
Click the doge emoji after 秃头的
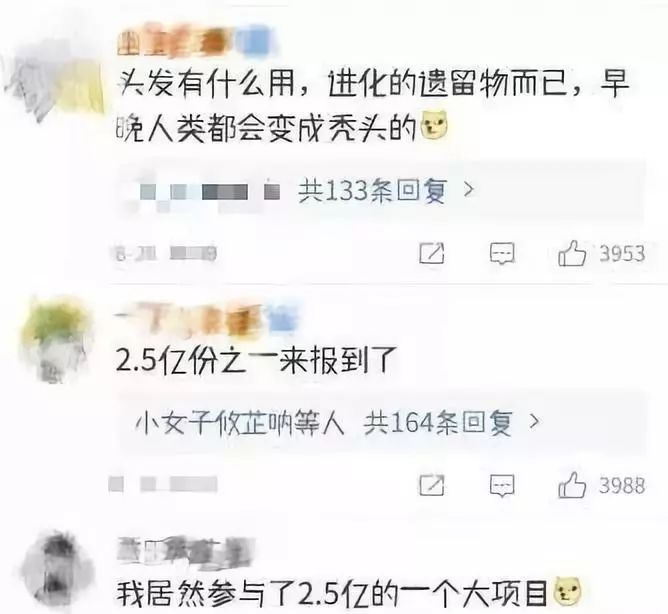click(434, 126)
